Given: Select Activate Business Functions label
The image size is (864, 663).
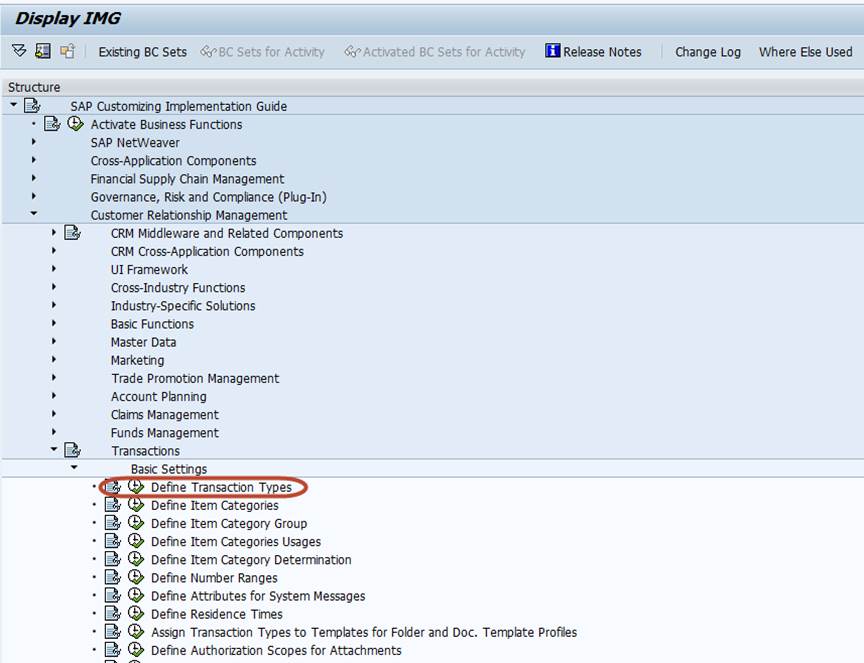Looking at the screenshot, I should click(166, 125).
